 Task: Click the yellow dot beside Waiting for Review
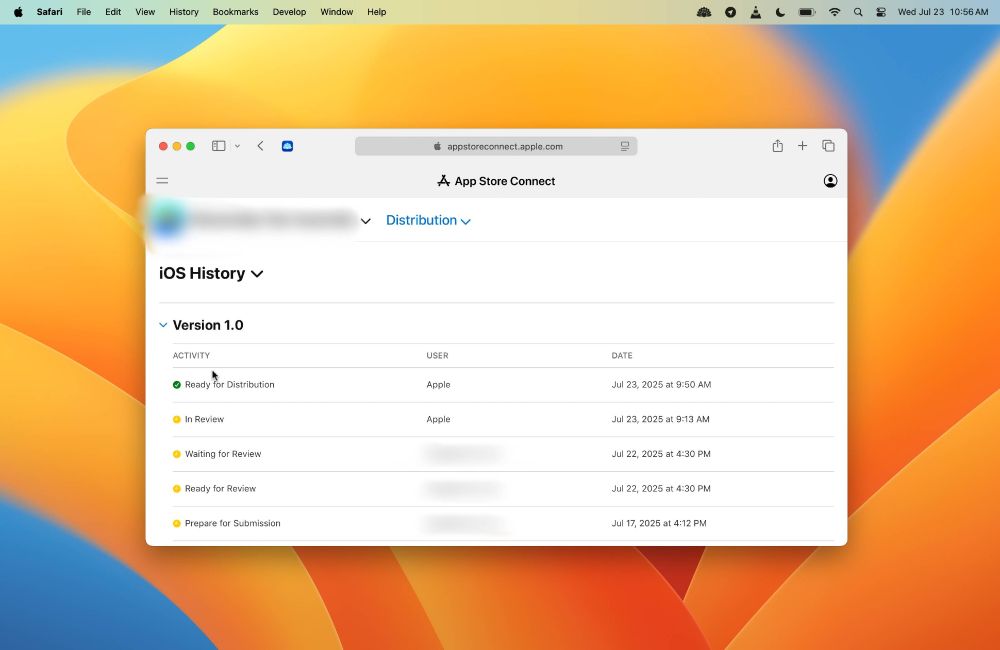177,454
